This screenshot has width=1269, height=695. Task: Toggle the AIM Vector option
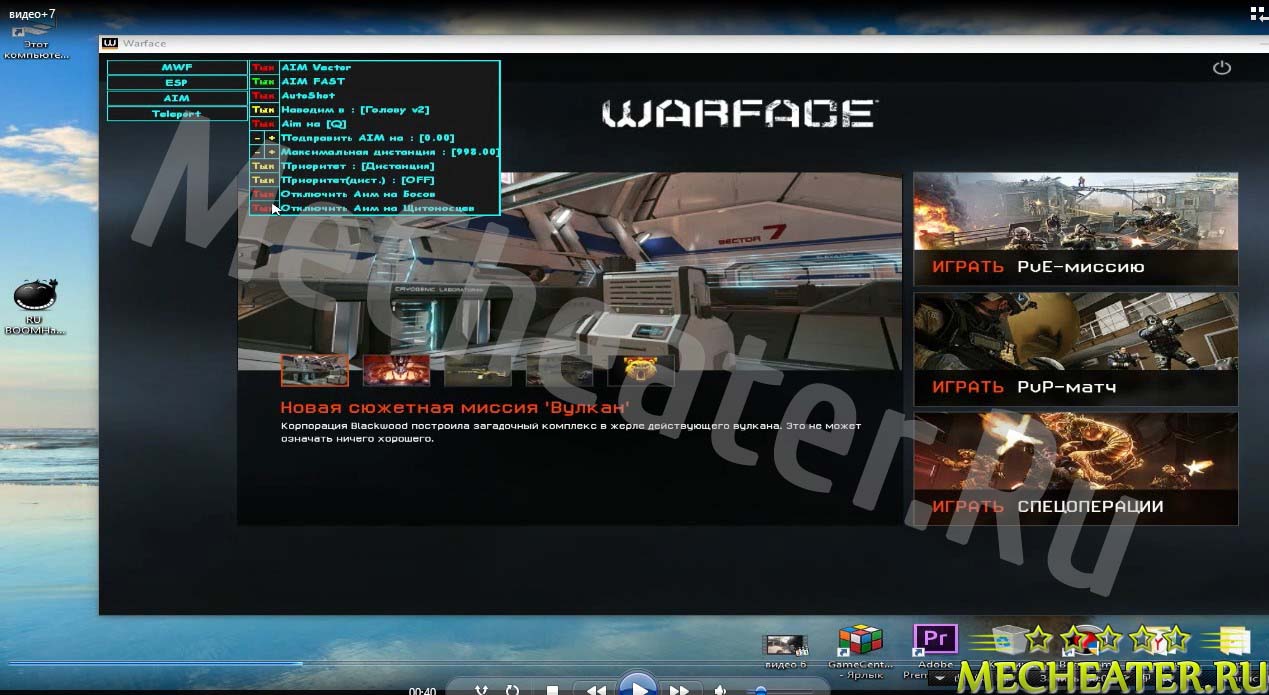click(x=264, y=68)
